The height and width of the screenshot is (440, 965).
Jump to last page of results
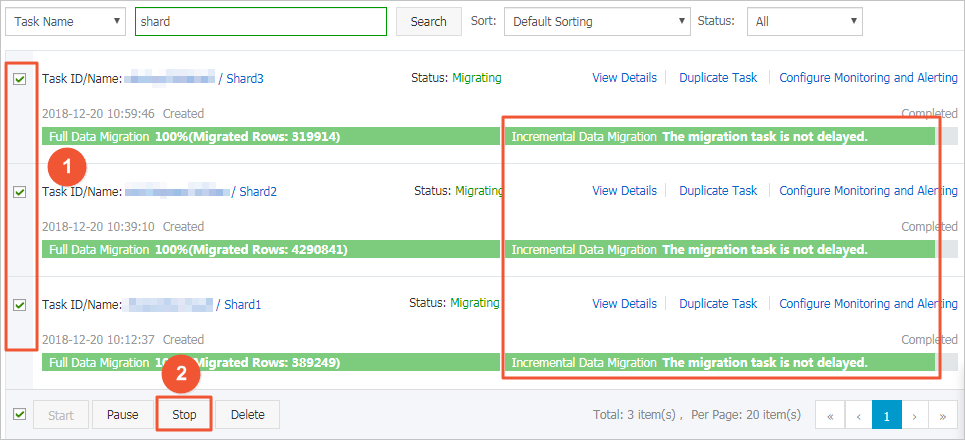click(942, 415)
